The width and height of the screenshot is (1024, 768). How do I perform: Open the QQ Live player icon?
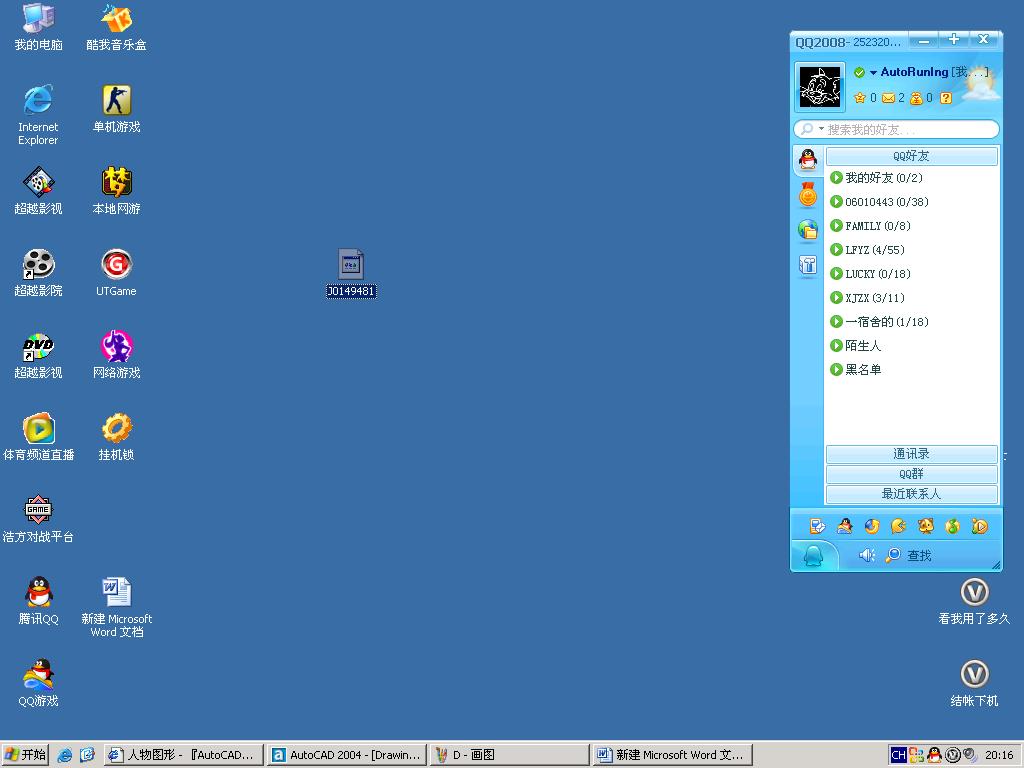pyautogui.click(x=979, y=526)
